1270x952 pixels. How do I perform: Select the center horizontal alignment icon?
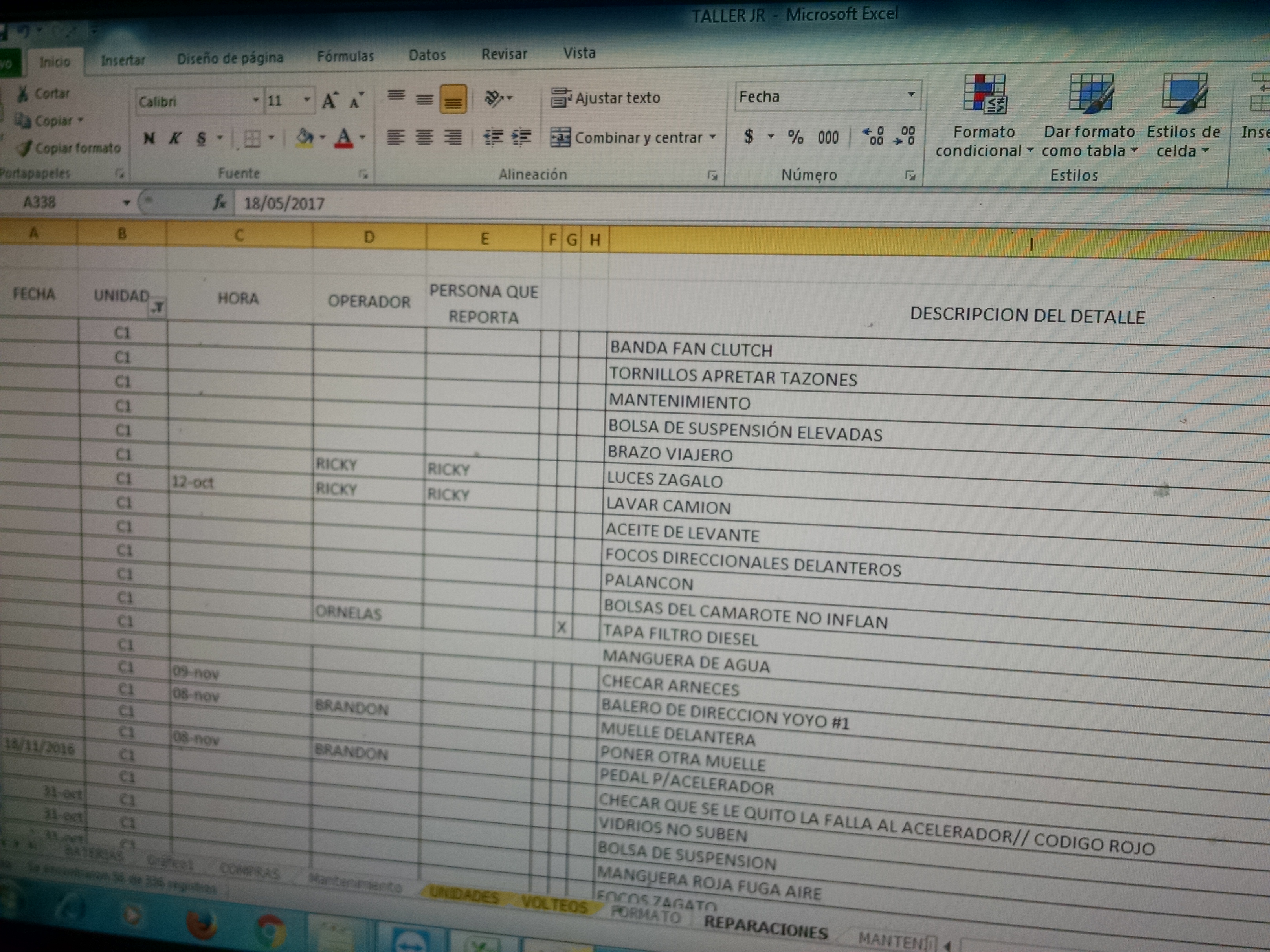tap(424, 138)
